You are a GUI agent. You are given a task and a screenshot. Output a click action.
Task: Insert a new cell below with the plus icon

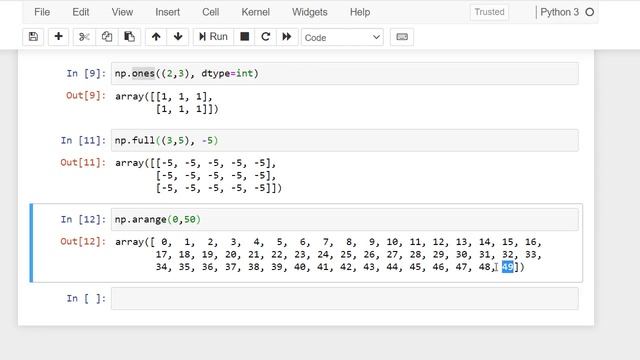58,37
